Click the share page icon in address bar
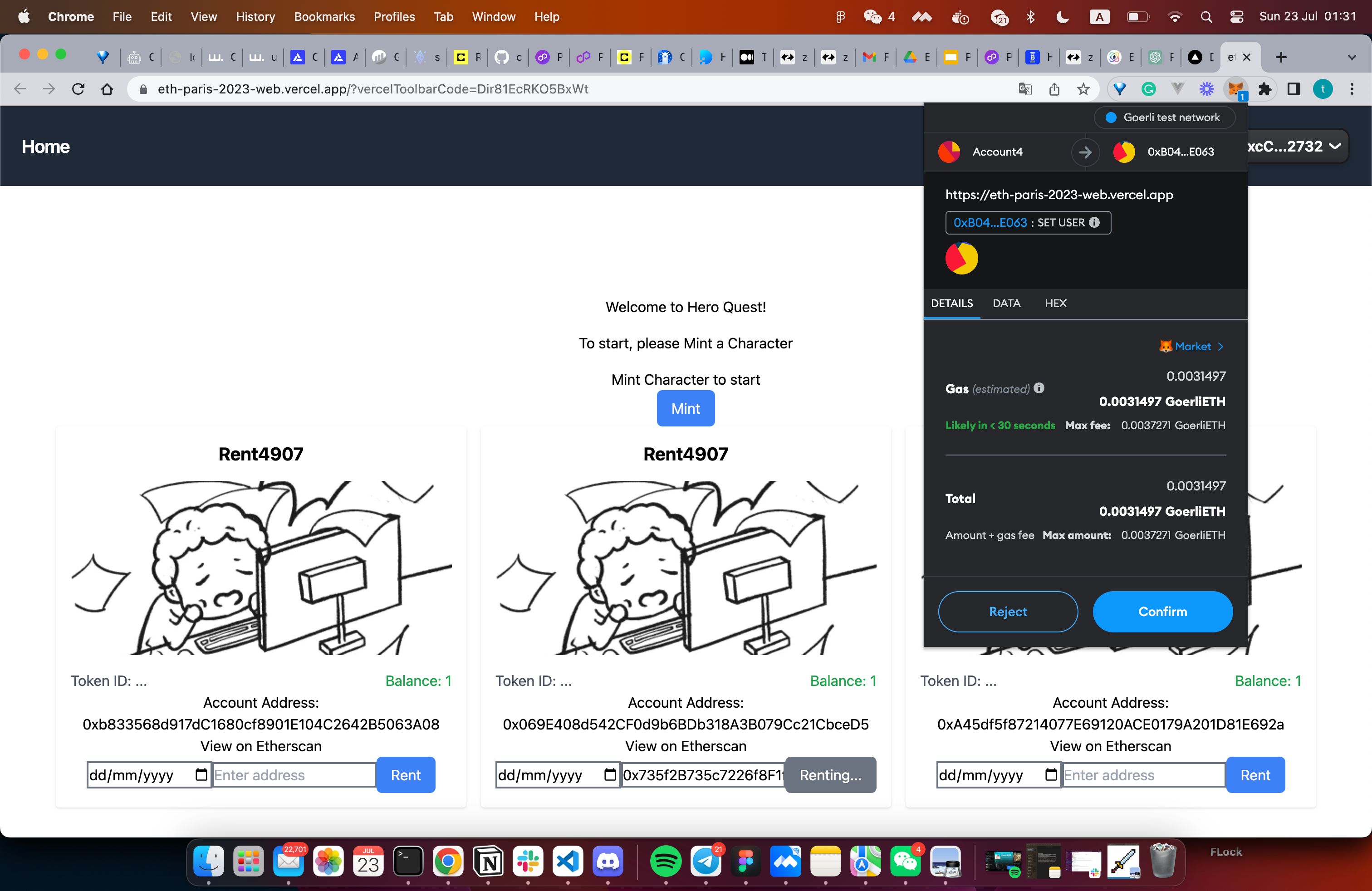1372x891 pixels. click(x=1054, y=89)
